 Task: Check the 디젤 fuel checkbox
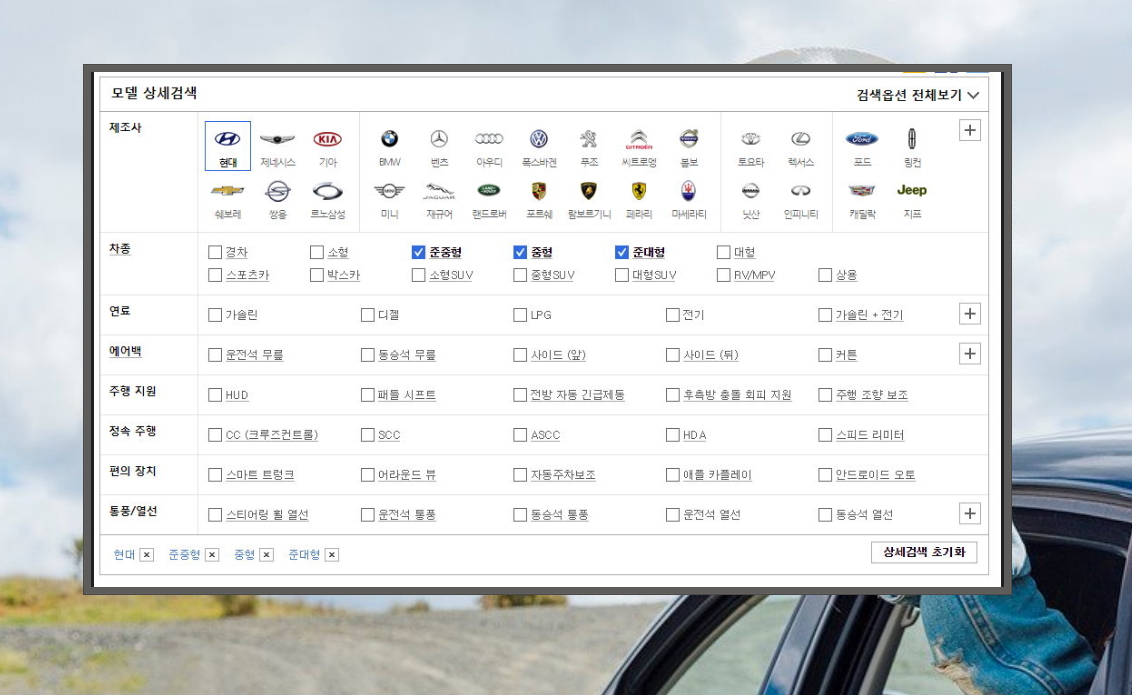tap(367, 315)
